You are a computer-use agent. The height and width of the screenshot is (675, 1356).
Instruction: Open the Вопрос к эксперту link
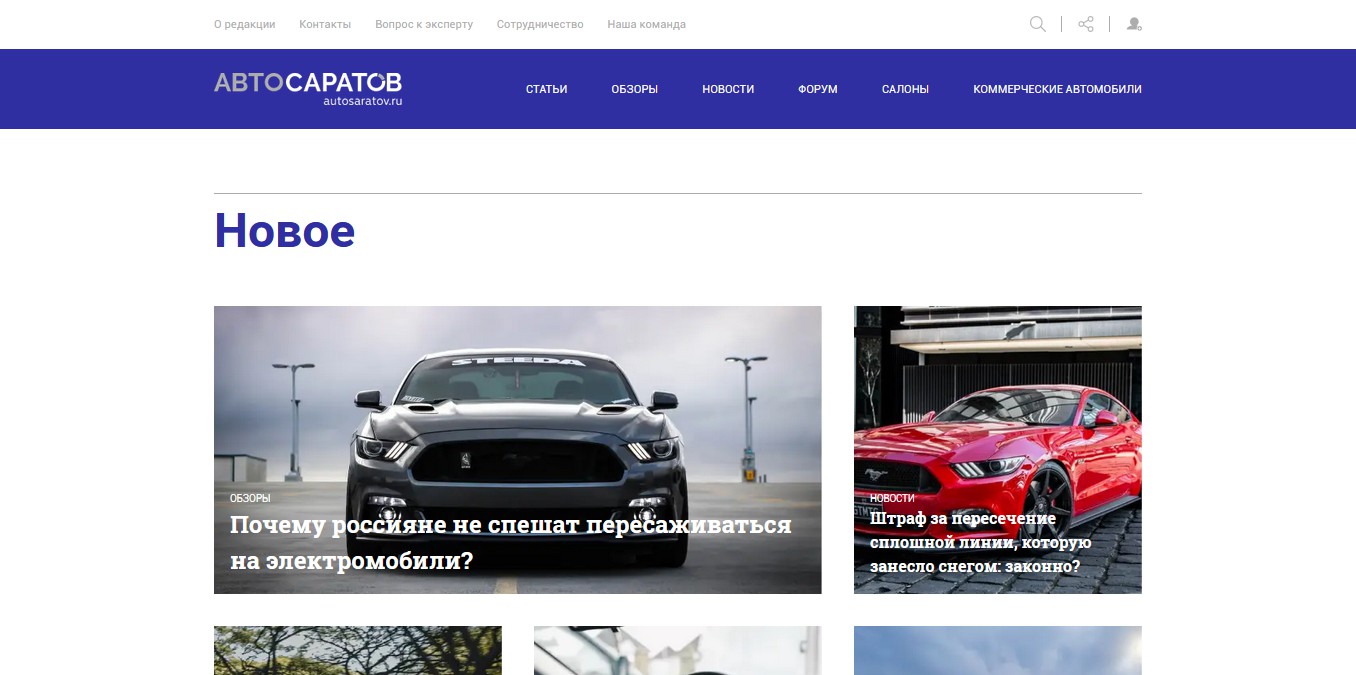(x=424, y=24)
